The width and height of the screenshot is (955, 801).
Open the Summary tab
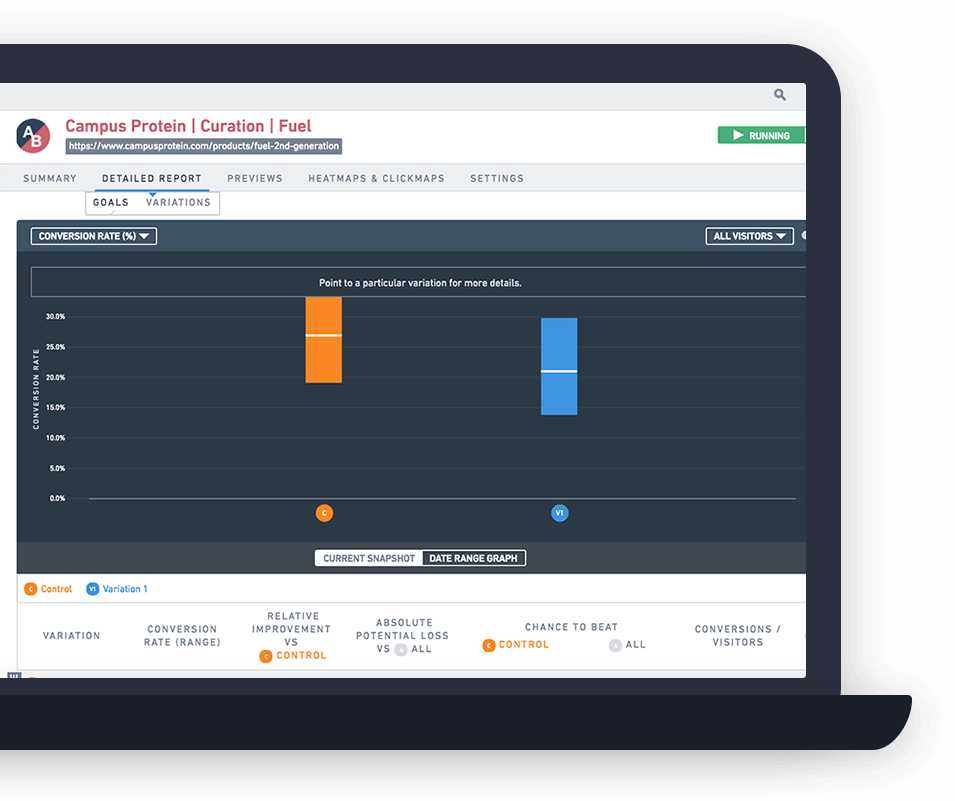click(x=50, y=178)
